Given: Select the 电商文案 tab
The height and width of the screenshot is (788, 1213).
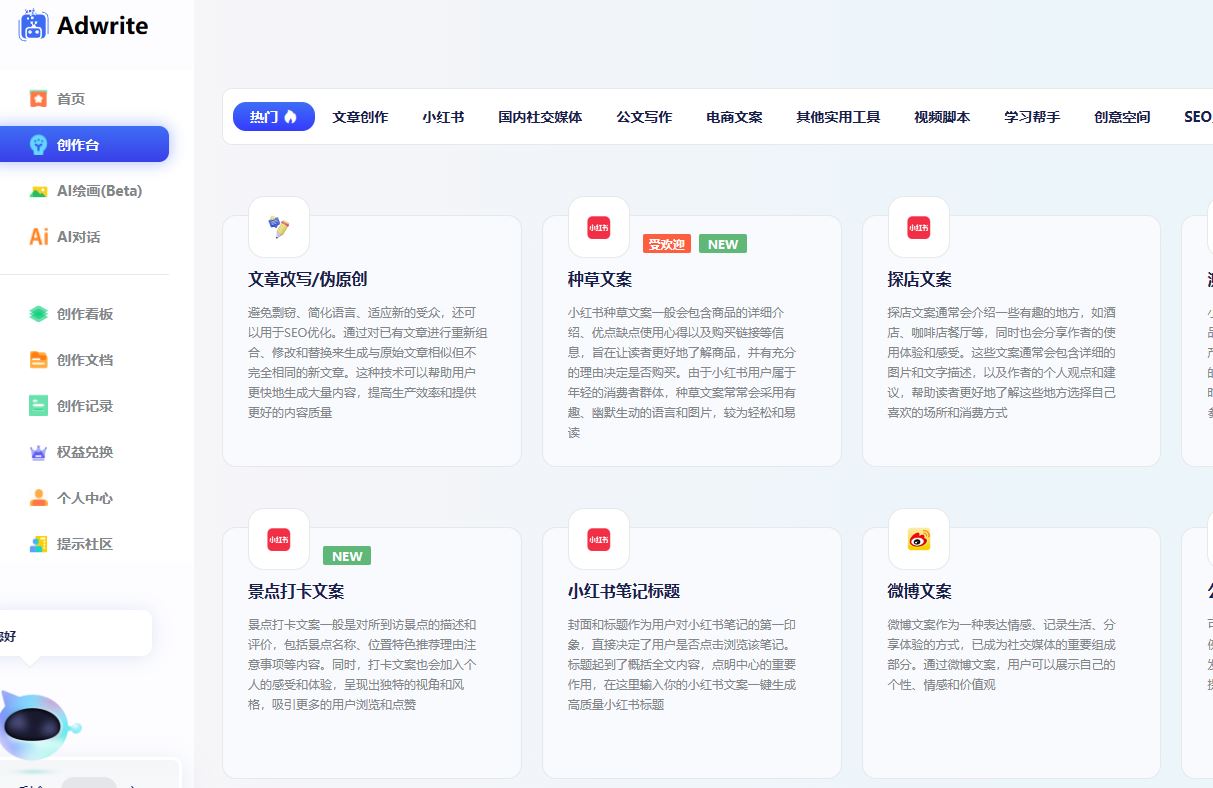Looking at the screenshot, I should pyautogui.click(x=734, y=117).
